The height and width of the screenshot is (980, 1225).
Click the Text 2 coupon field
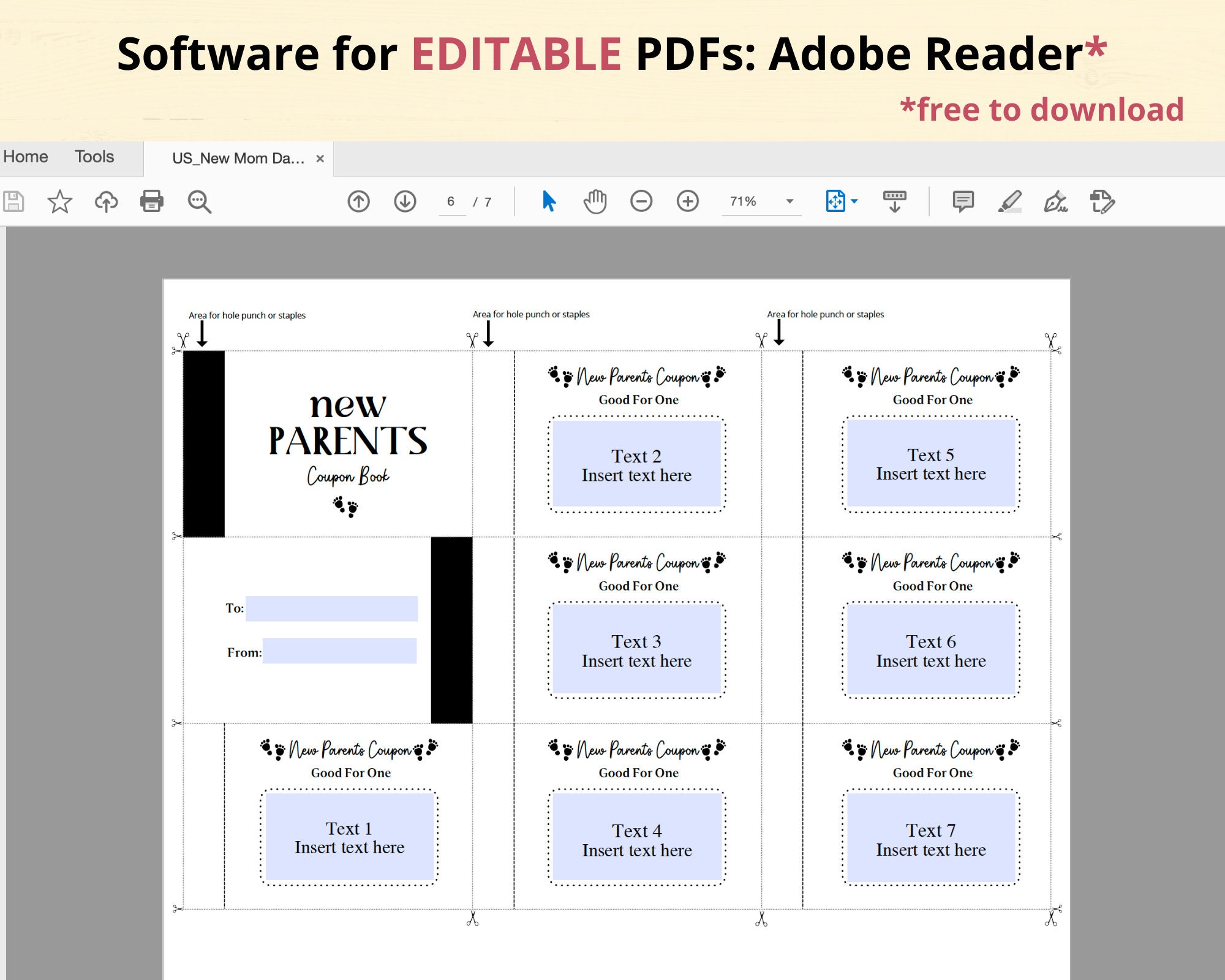(x=637, y=464)
